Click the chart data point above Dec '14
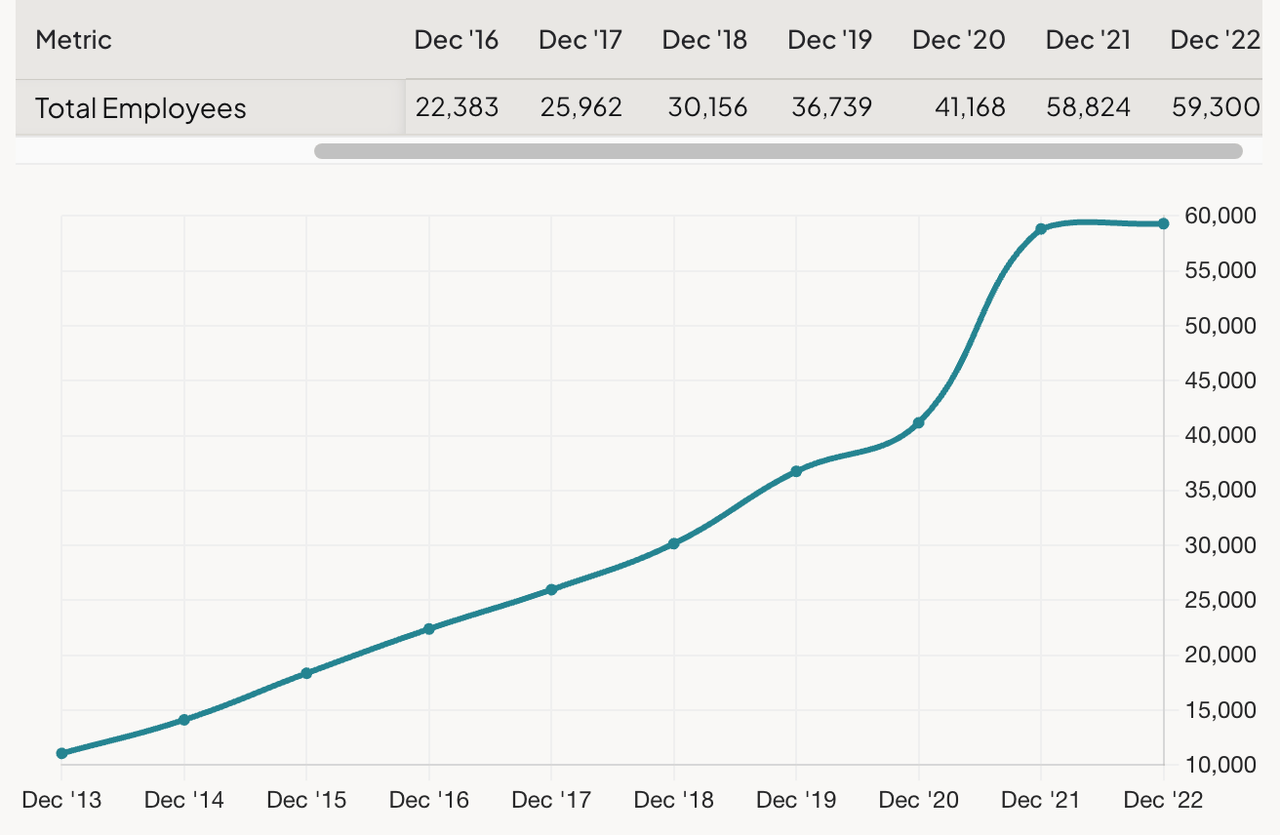Viewport: 1280px width, 835px height. (x=184, y=720)
